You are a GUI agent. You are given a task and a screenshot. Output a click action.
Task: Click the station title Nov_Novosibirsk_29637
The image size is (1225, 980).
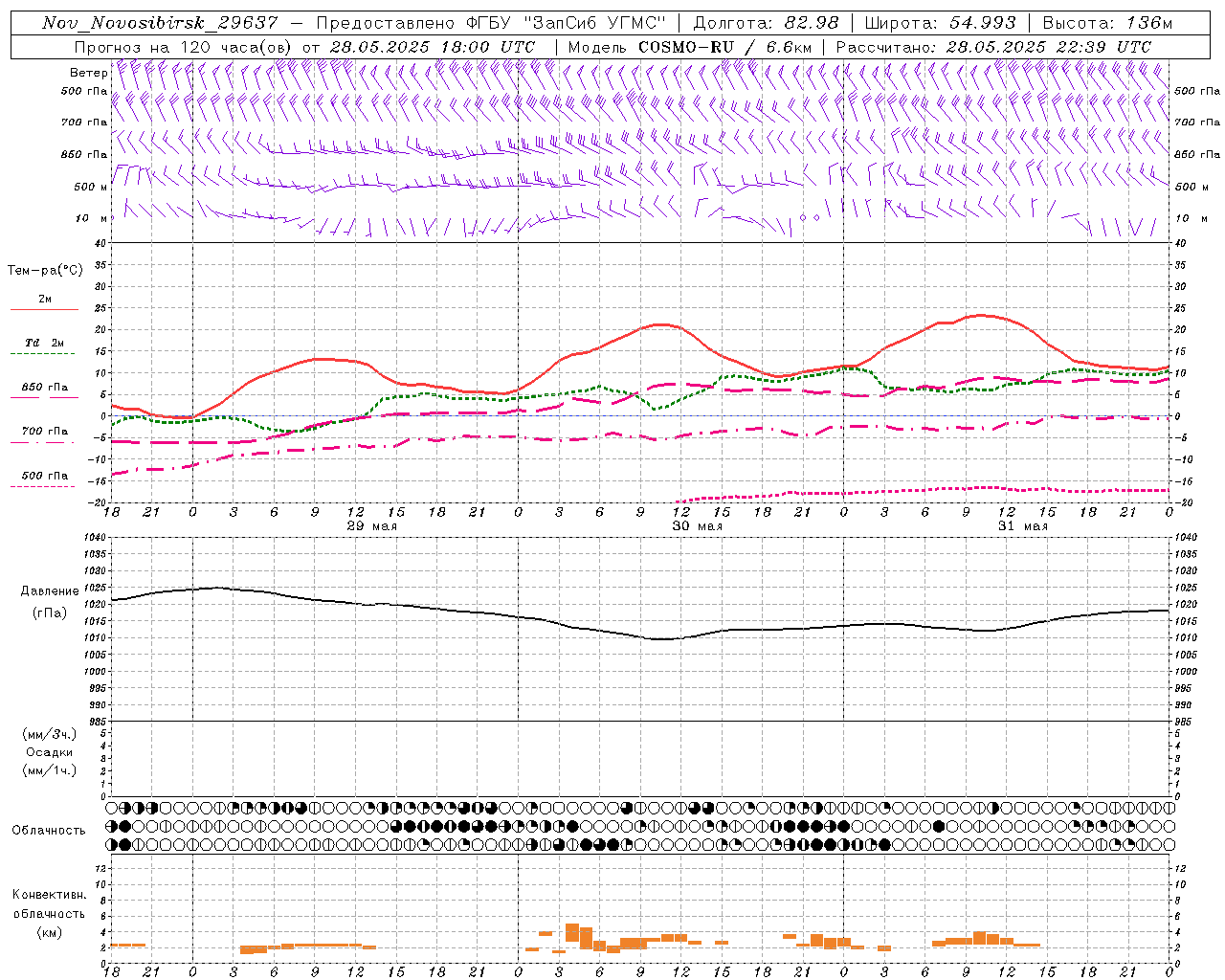click(160, 23)
